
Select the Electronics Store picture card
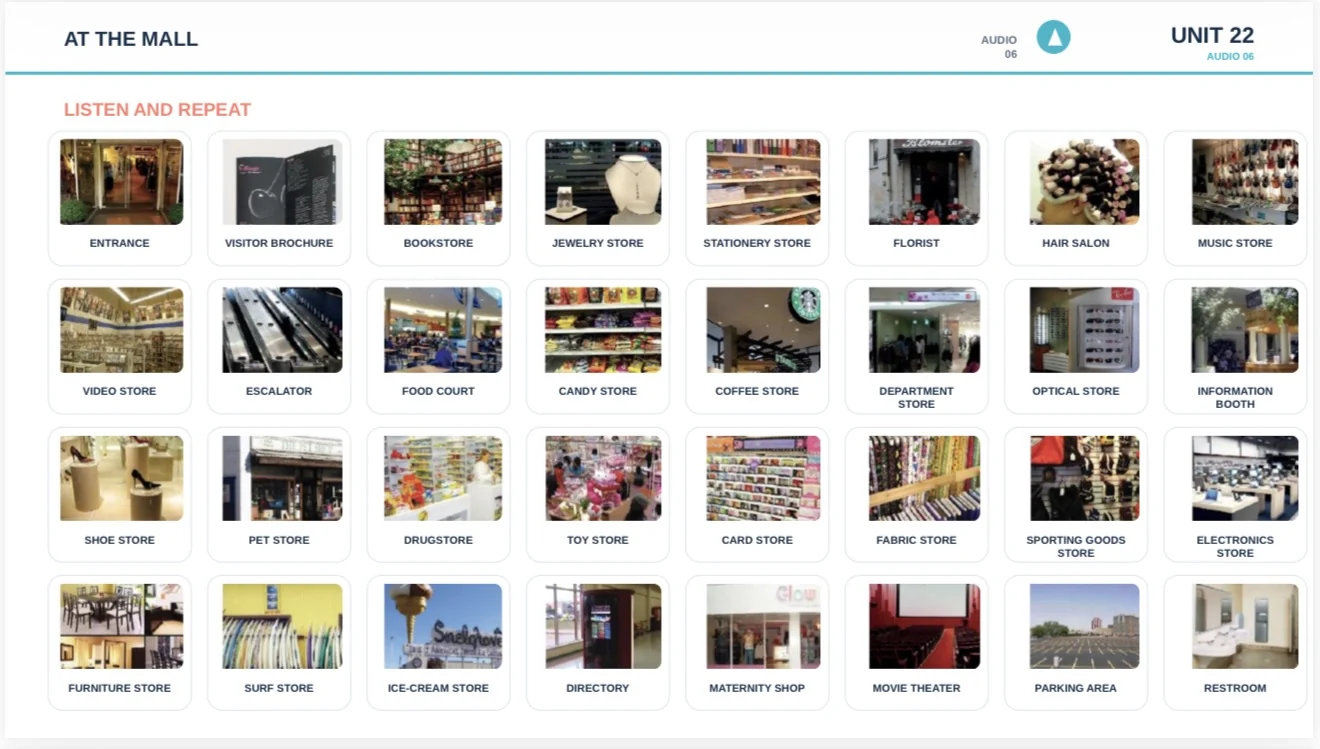(x=1235, y=495)
